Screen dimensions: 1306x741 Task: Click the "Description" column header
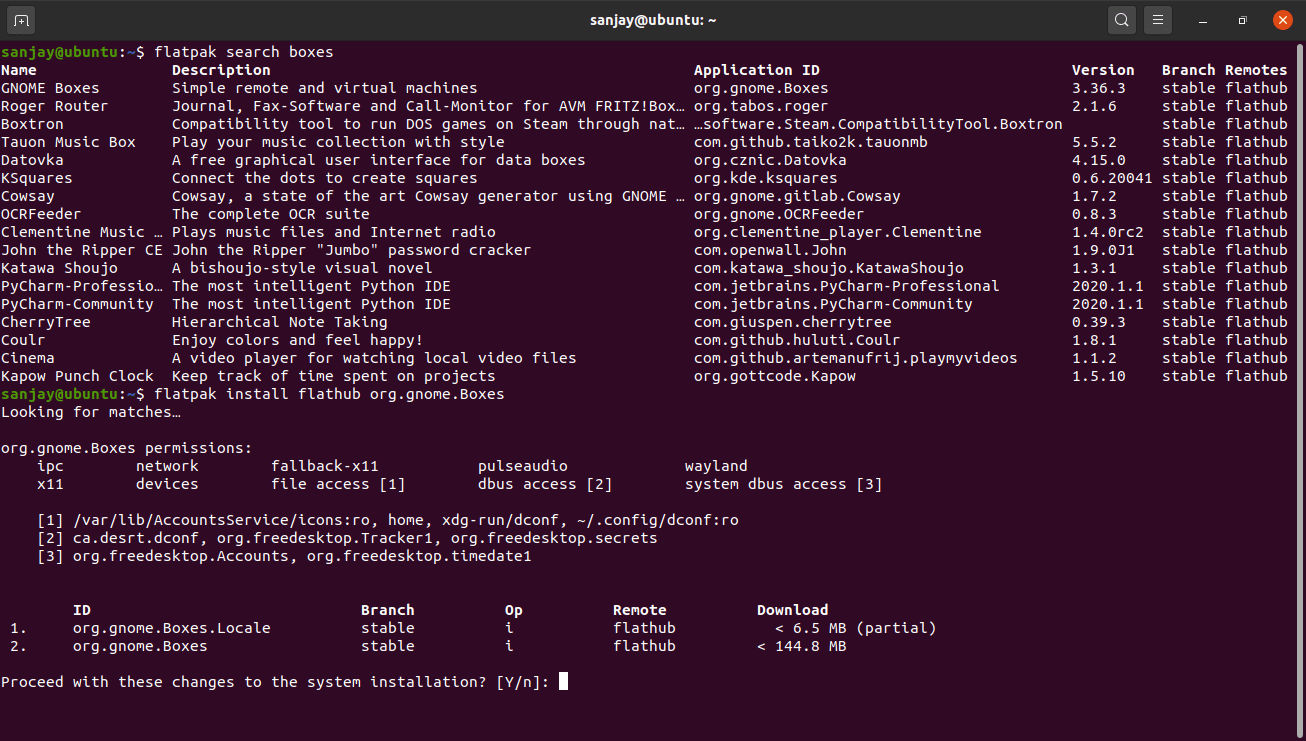coord(221,70)
